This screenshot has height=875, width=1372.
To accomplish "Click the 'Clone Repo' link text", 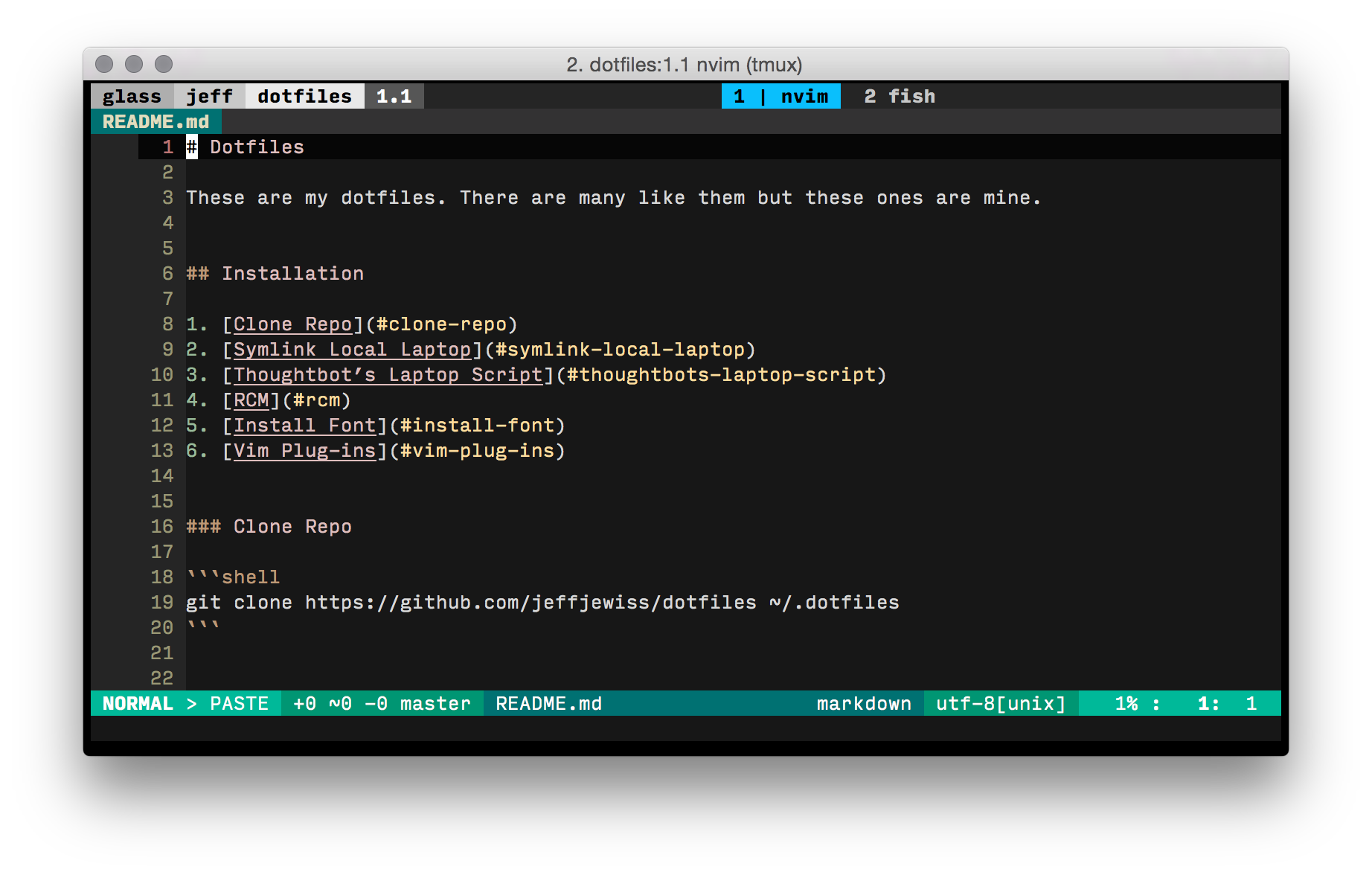I will point(292,324).
